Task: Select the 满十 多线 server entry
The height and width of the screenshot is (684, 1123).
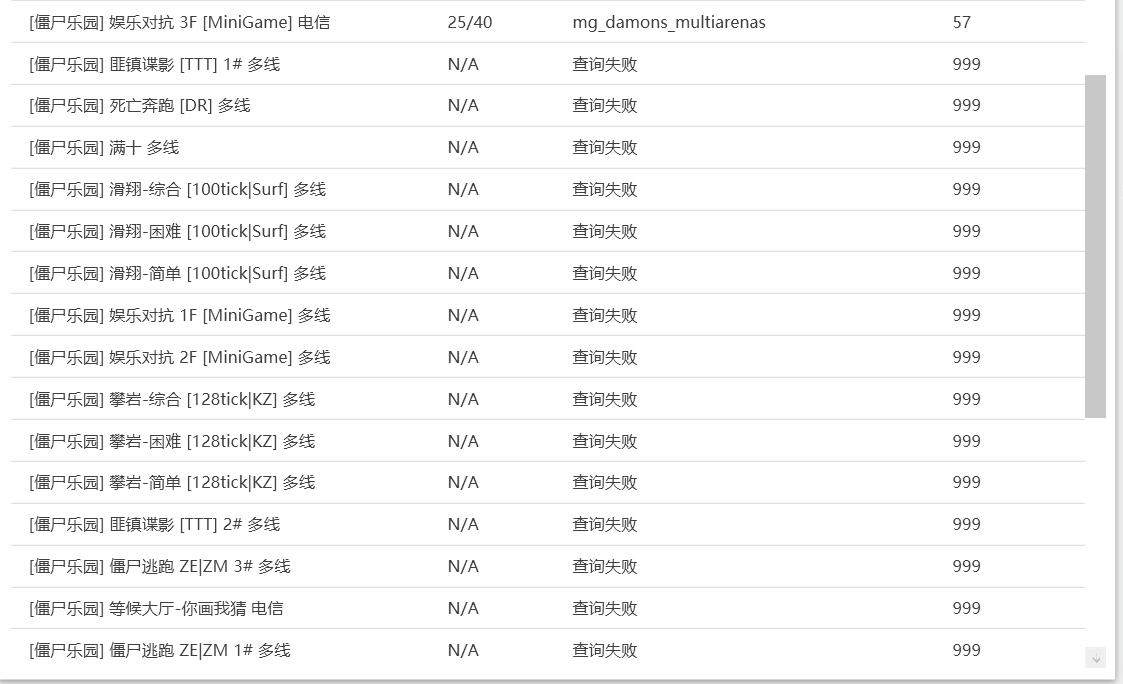Action: (x=104, y=147)
